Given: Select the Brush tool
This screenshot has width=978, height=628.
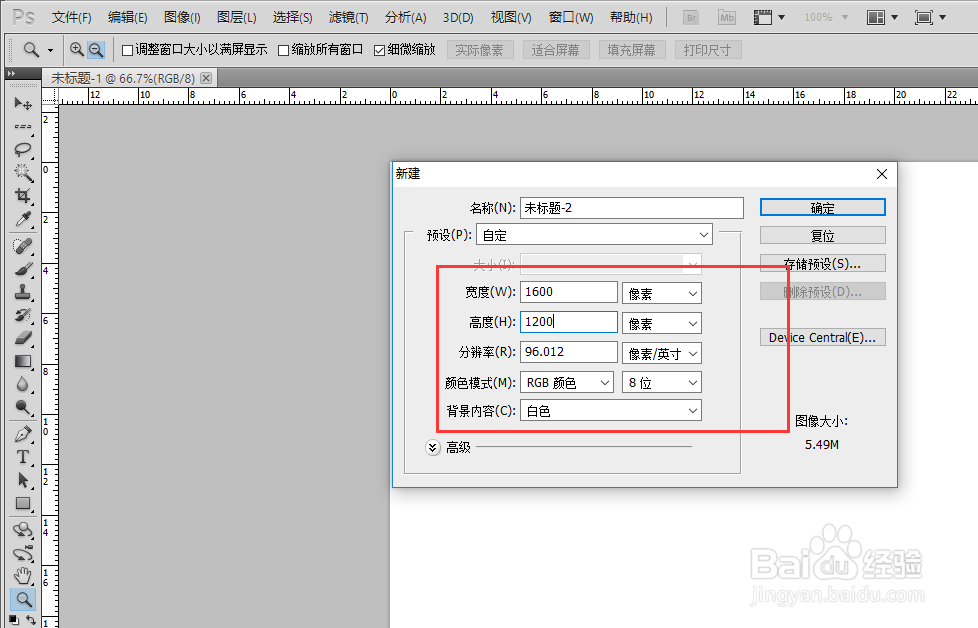Looking at the screenshot, I should (22, 270).
